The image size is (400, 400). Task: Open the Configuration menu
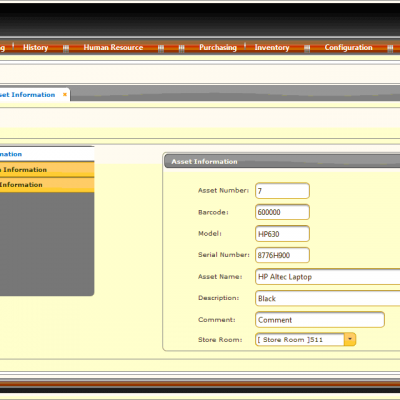349,47
